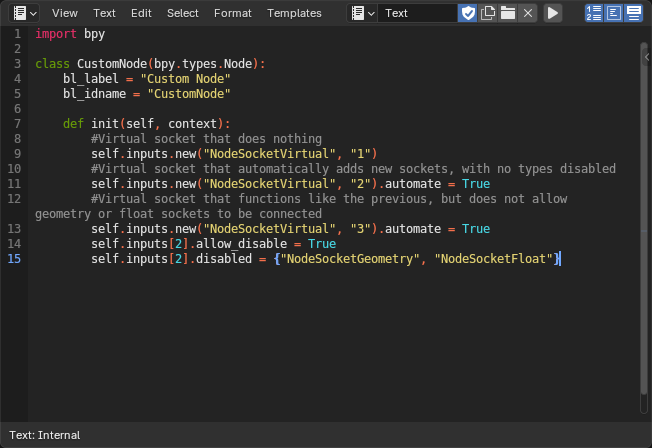This screenshot has height=448, width=652.
Task: Open the Format menu
Action: (232, 13)
